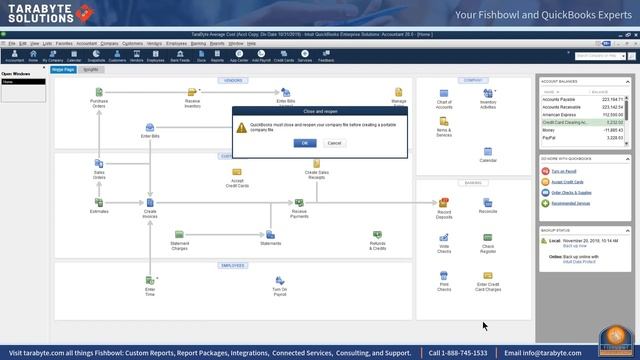640x360 pixels.
Task: Click the Refunds & Credits icon
Action: pos(378,240)
